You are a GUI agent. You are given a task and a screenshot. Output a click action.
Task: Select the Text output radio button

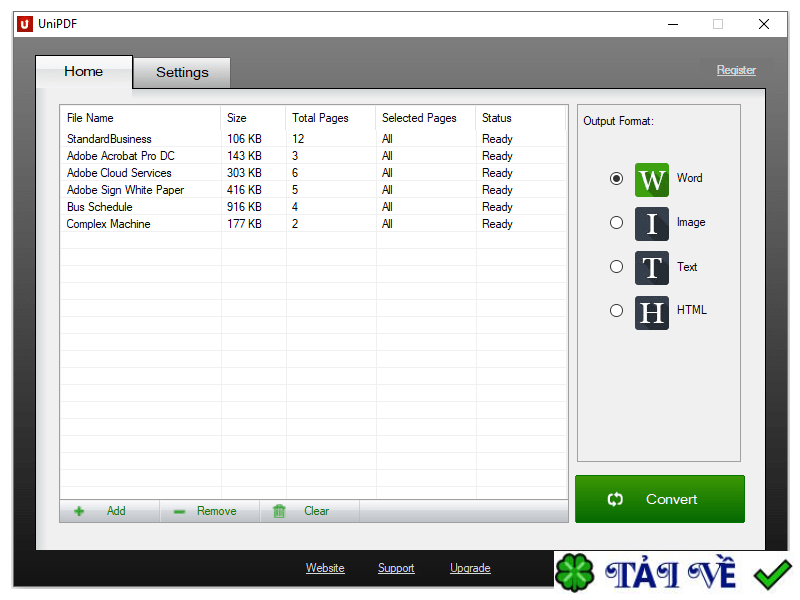[x=616, y=267]
